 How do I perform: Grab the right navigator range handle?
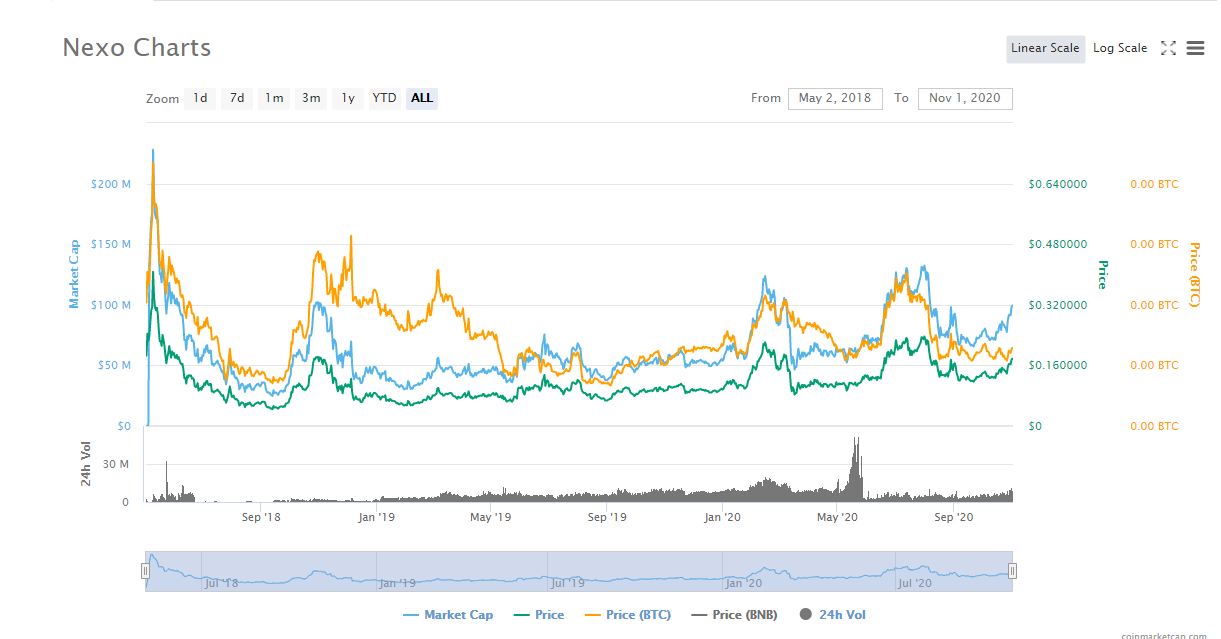1013,571
